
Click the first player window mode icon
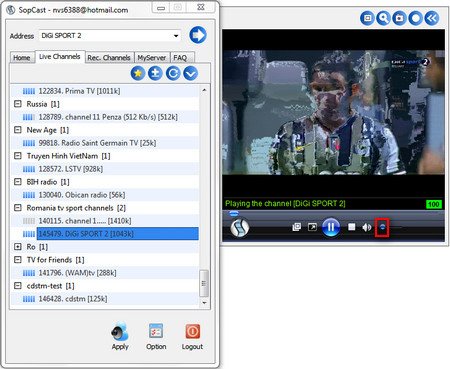coord(367,18)
